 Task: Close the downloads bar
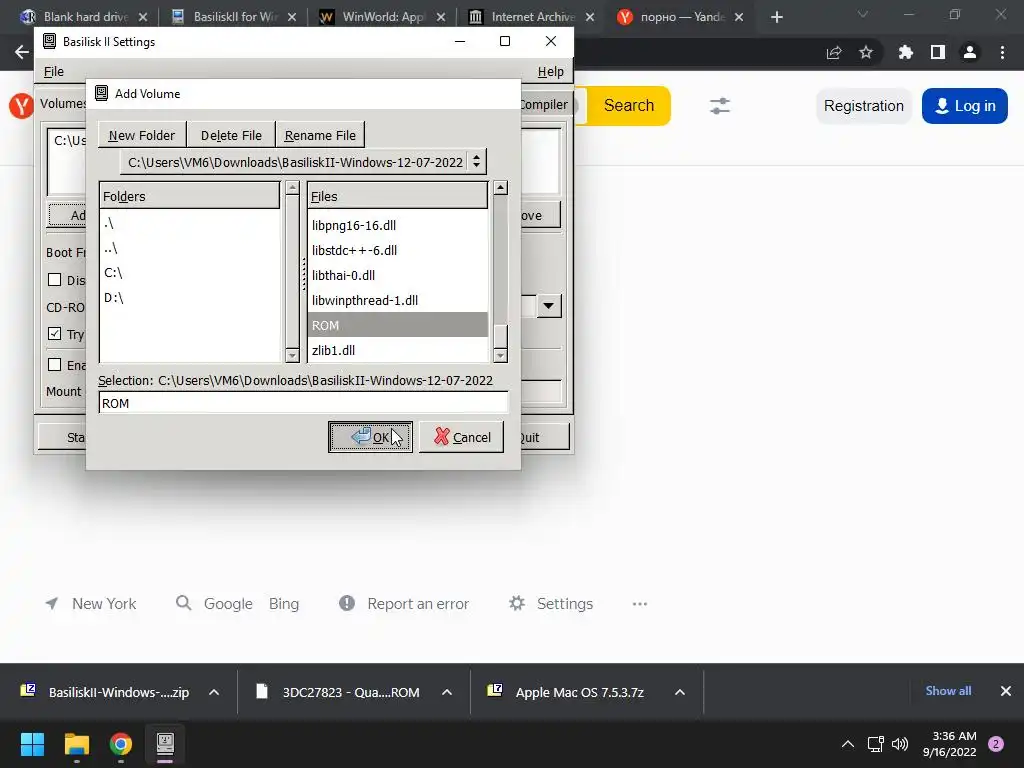coord(1006,691)
